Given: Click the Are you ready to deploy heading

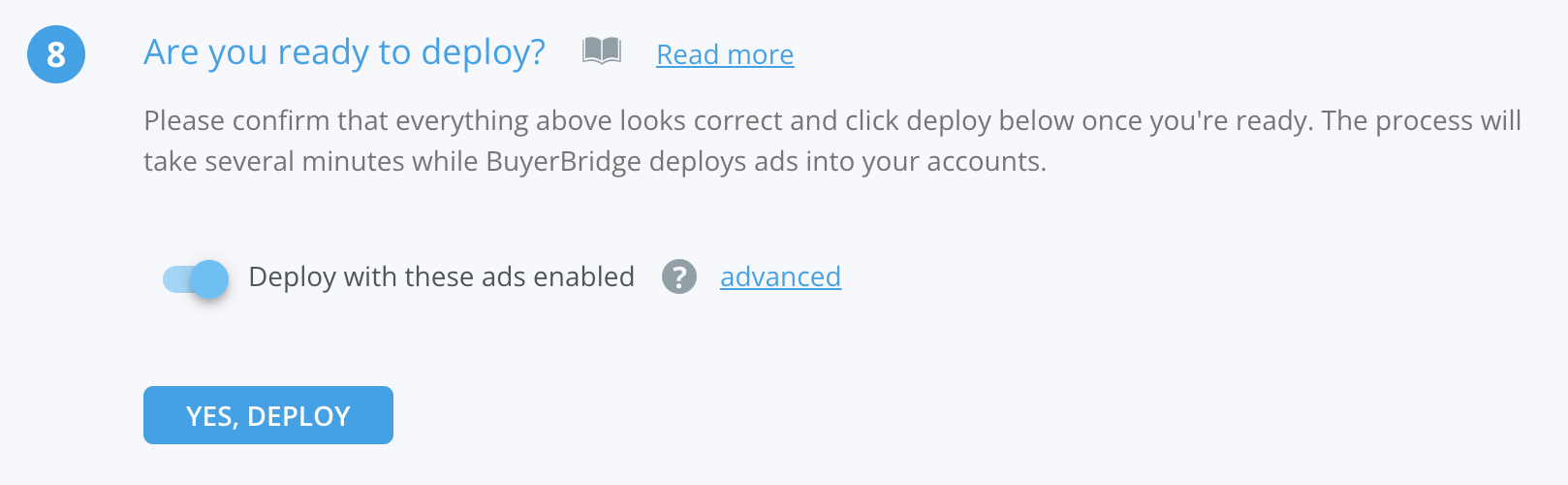Looking at the screenshot, I should [345, 52].
